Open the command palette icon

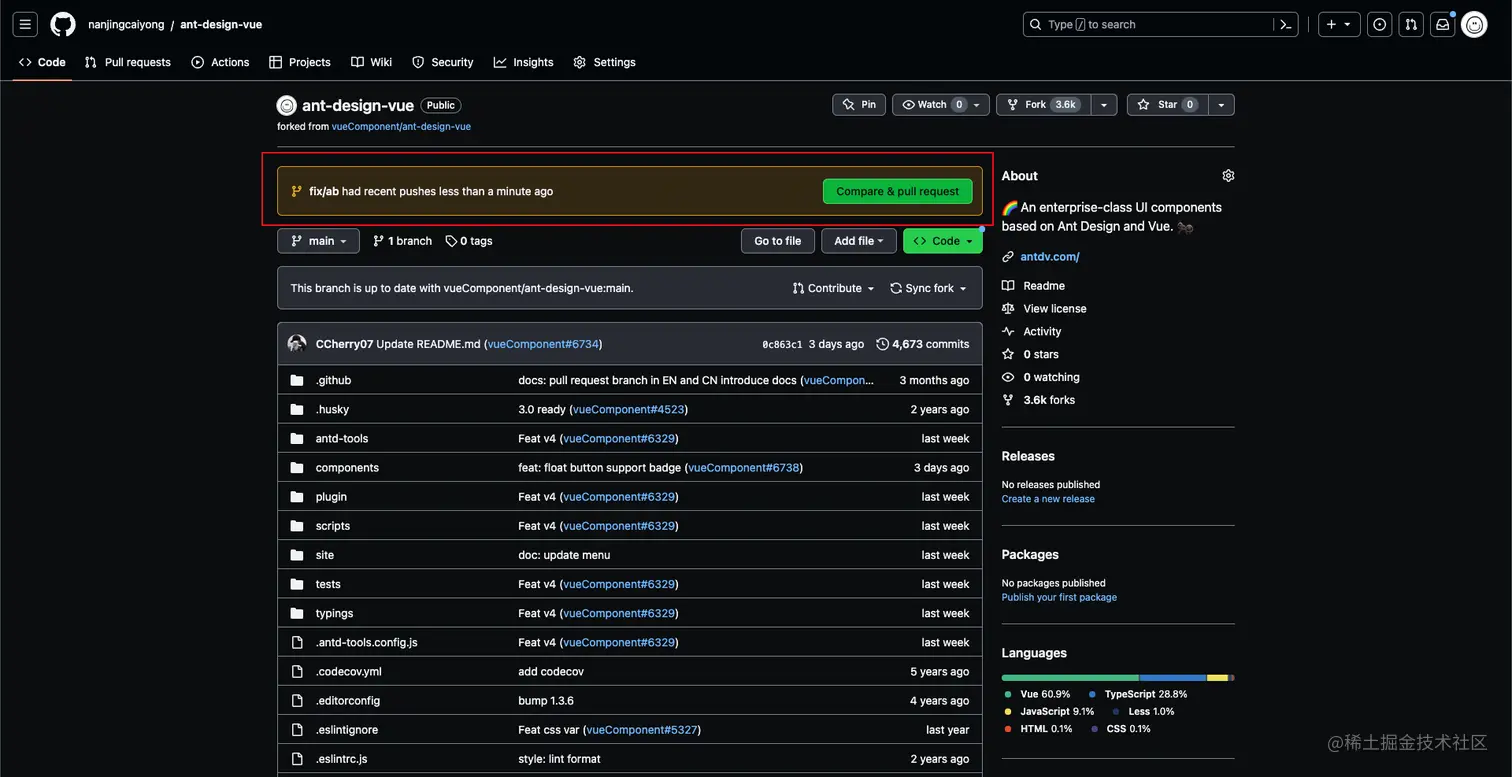1286,24
